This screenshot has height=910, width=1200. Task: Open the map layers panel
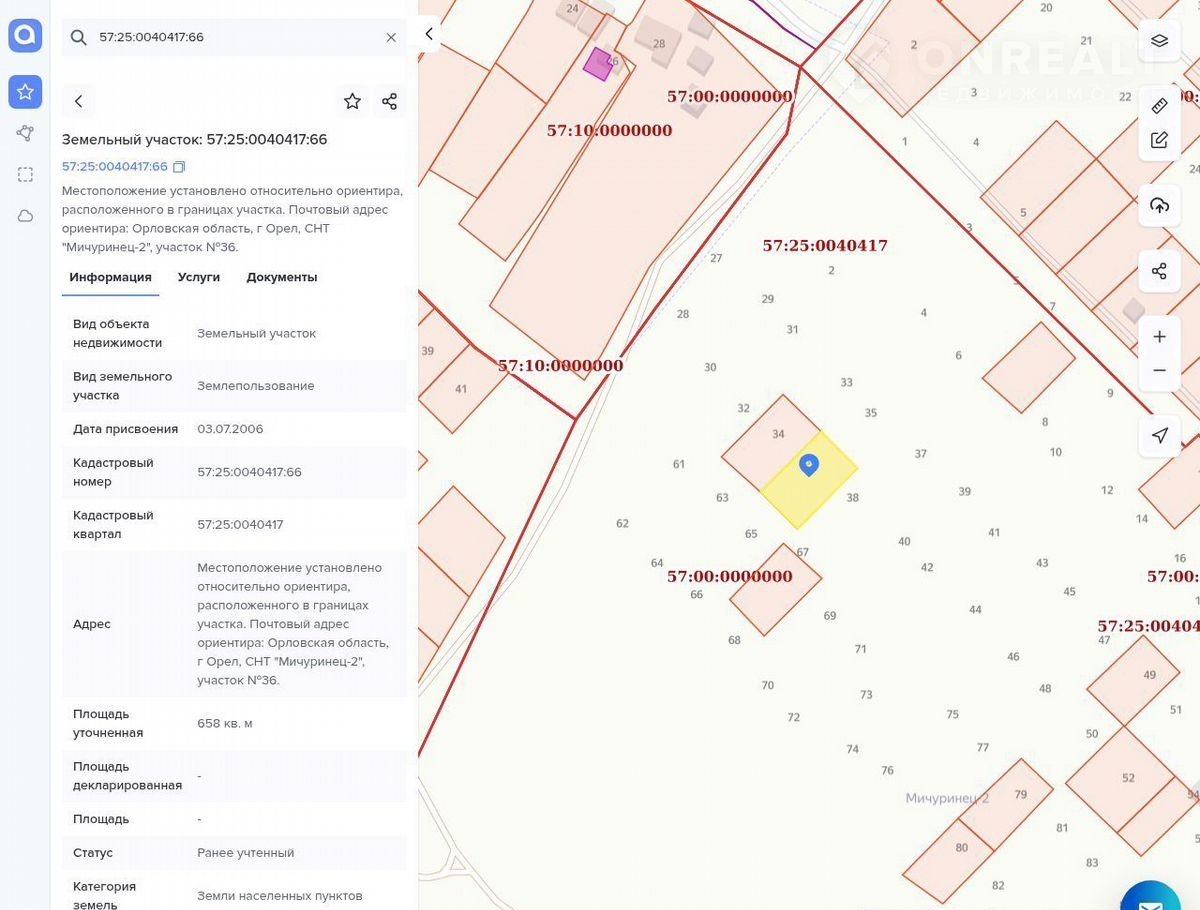point(1159,41)
